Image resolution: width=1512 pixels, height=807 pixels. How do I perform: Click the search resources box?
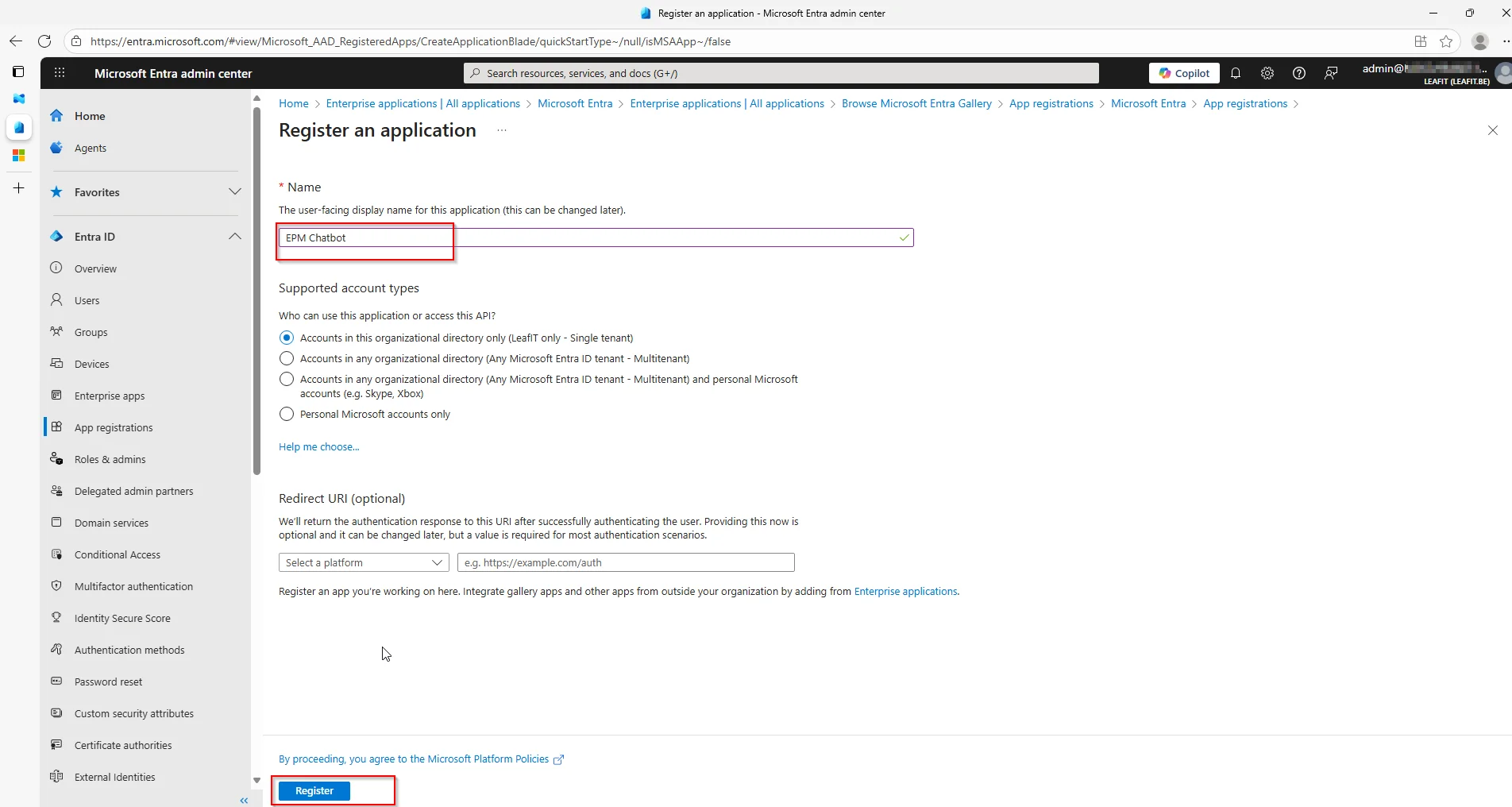tap(781, 73)
